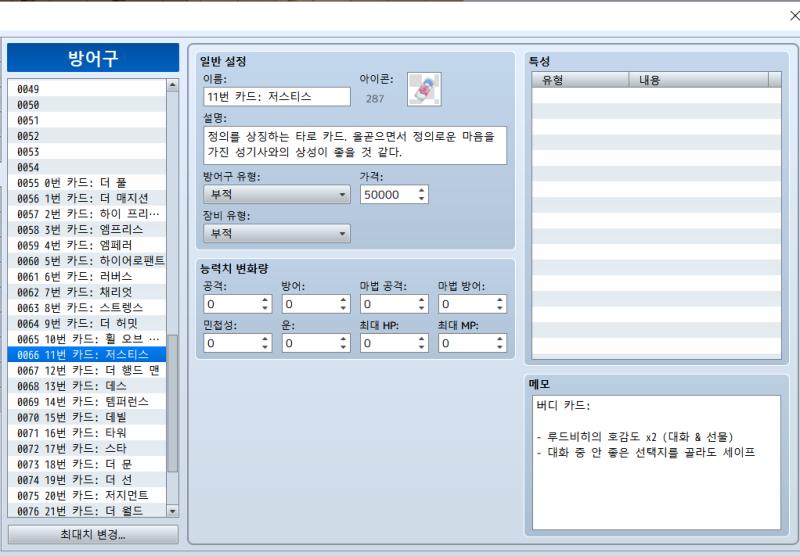Image resolution: width=800 pixels, height=556 pixels.
Task: Open the 방어구 유형 dropdown
Action: [277, 194]
